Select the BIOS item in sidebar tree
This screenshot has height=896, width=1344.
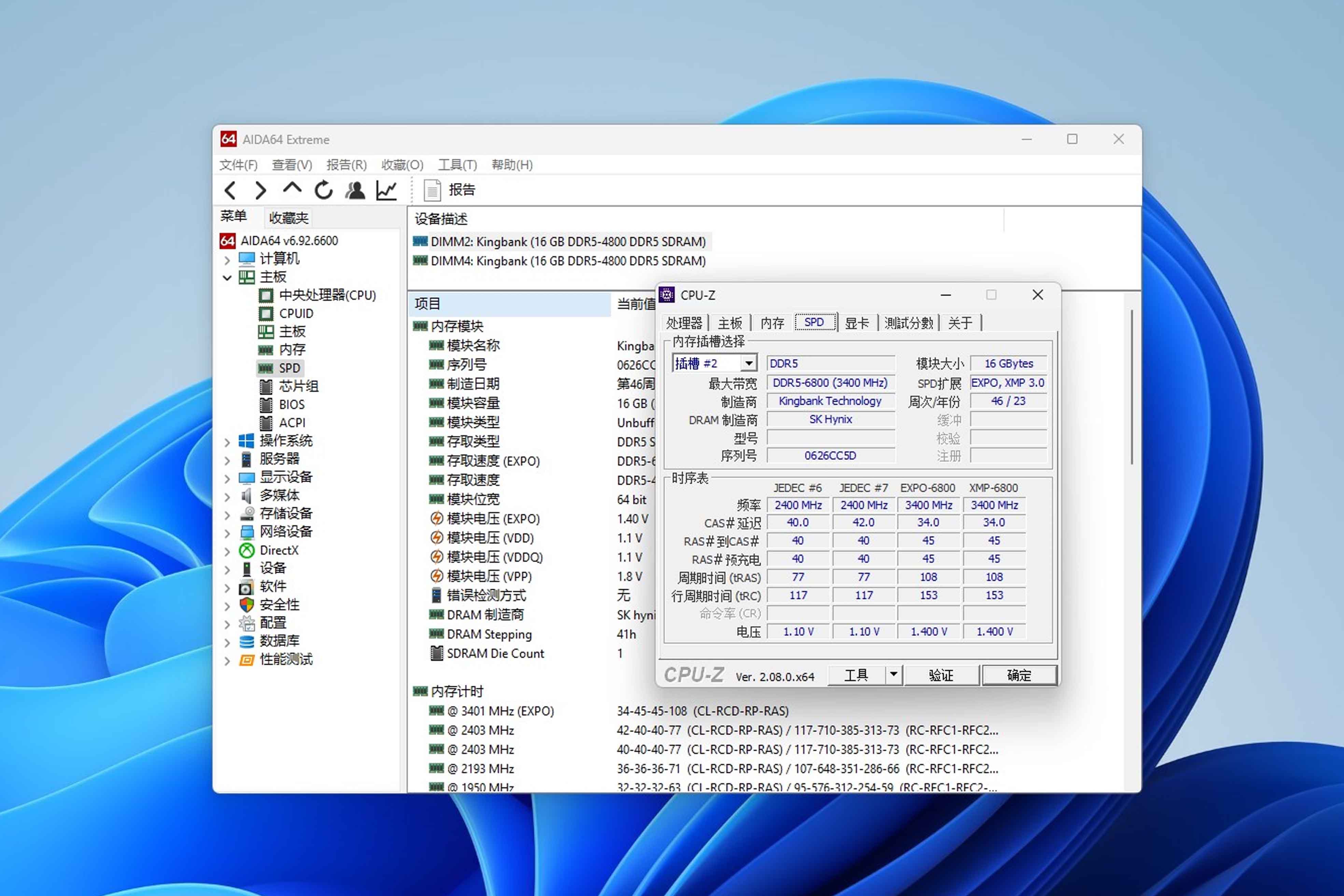click(291, 405)
